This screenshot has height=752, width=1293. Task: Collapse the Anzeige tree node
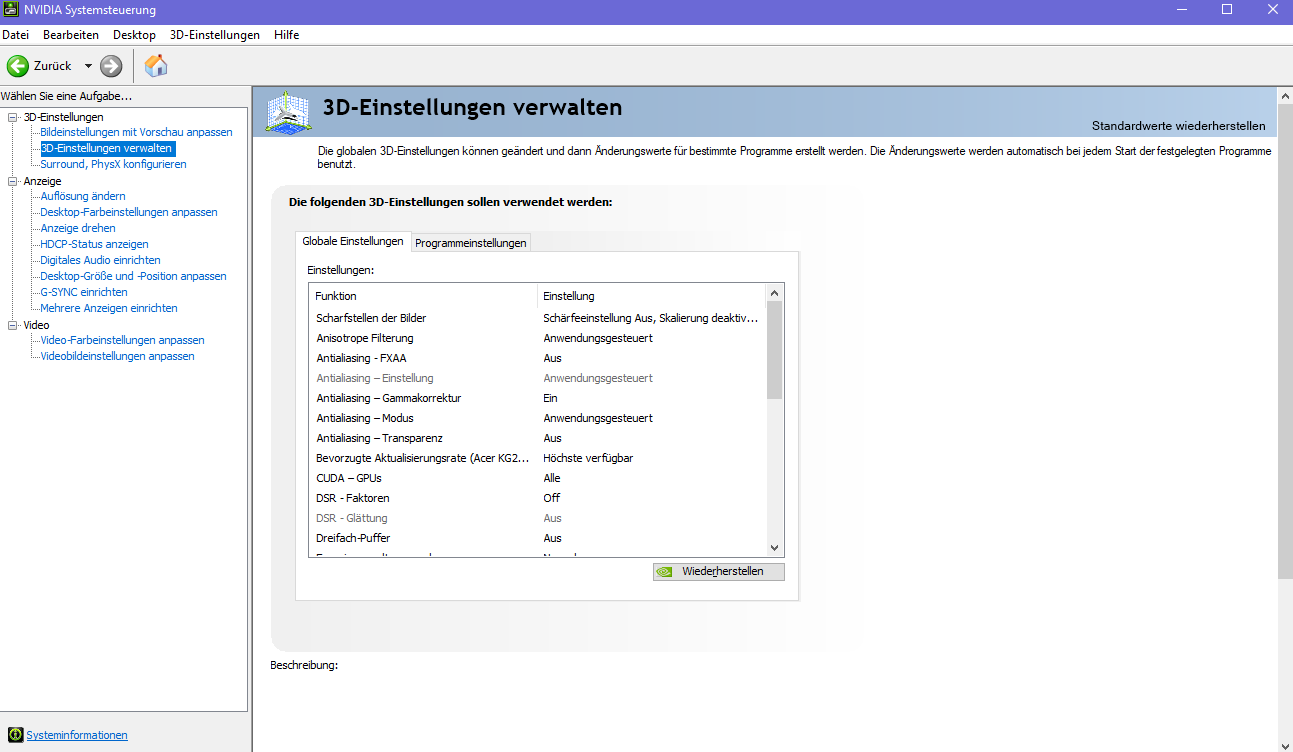[13, 181]
